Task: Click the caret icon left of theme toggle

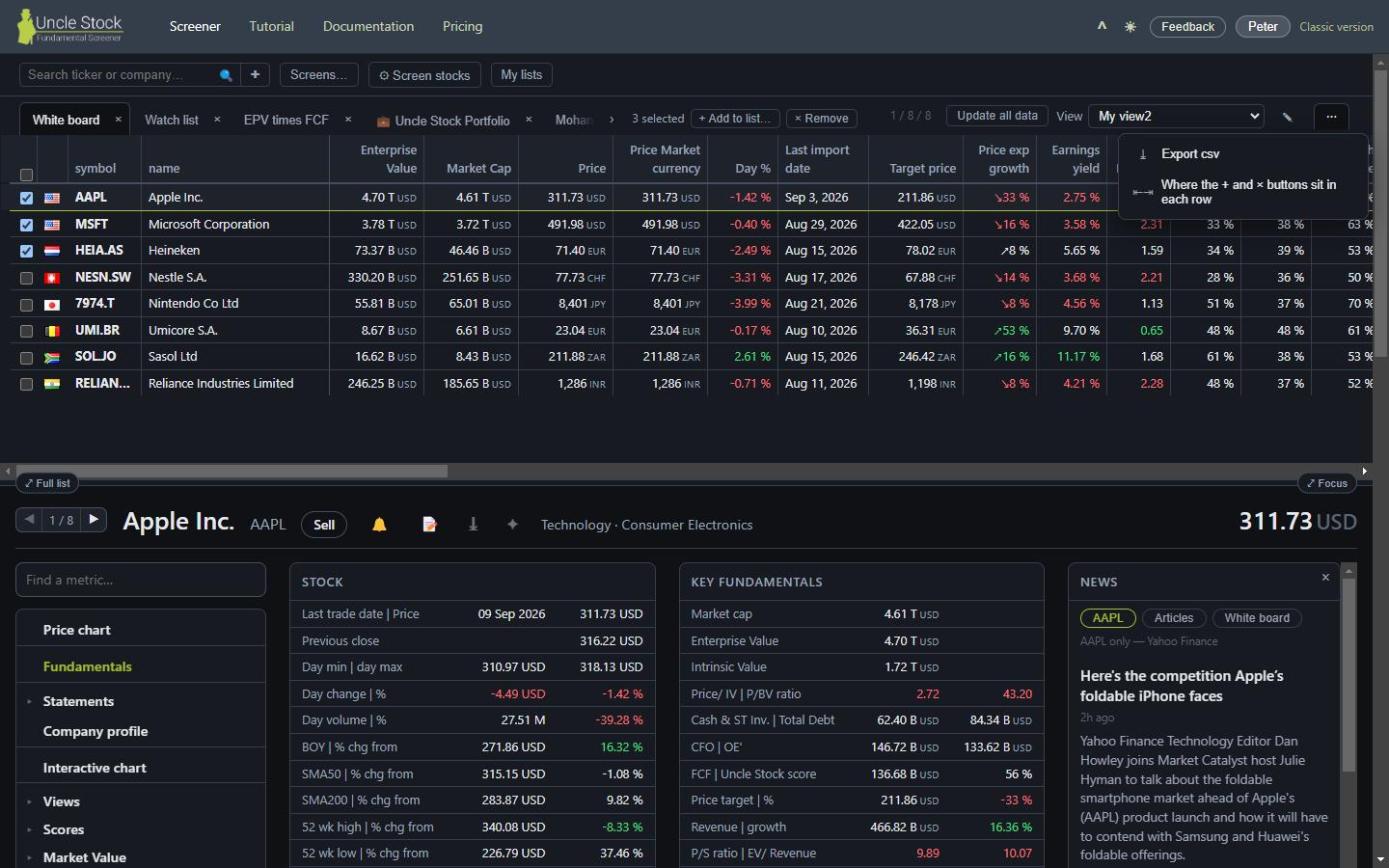Action: pyautogui.click(x=1102, y=27)
